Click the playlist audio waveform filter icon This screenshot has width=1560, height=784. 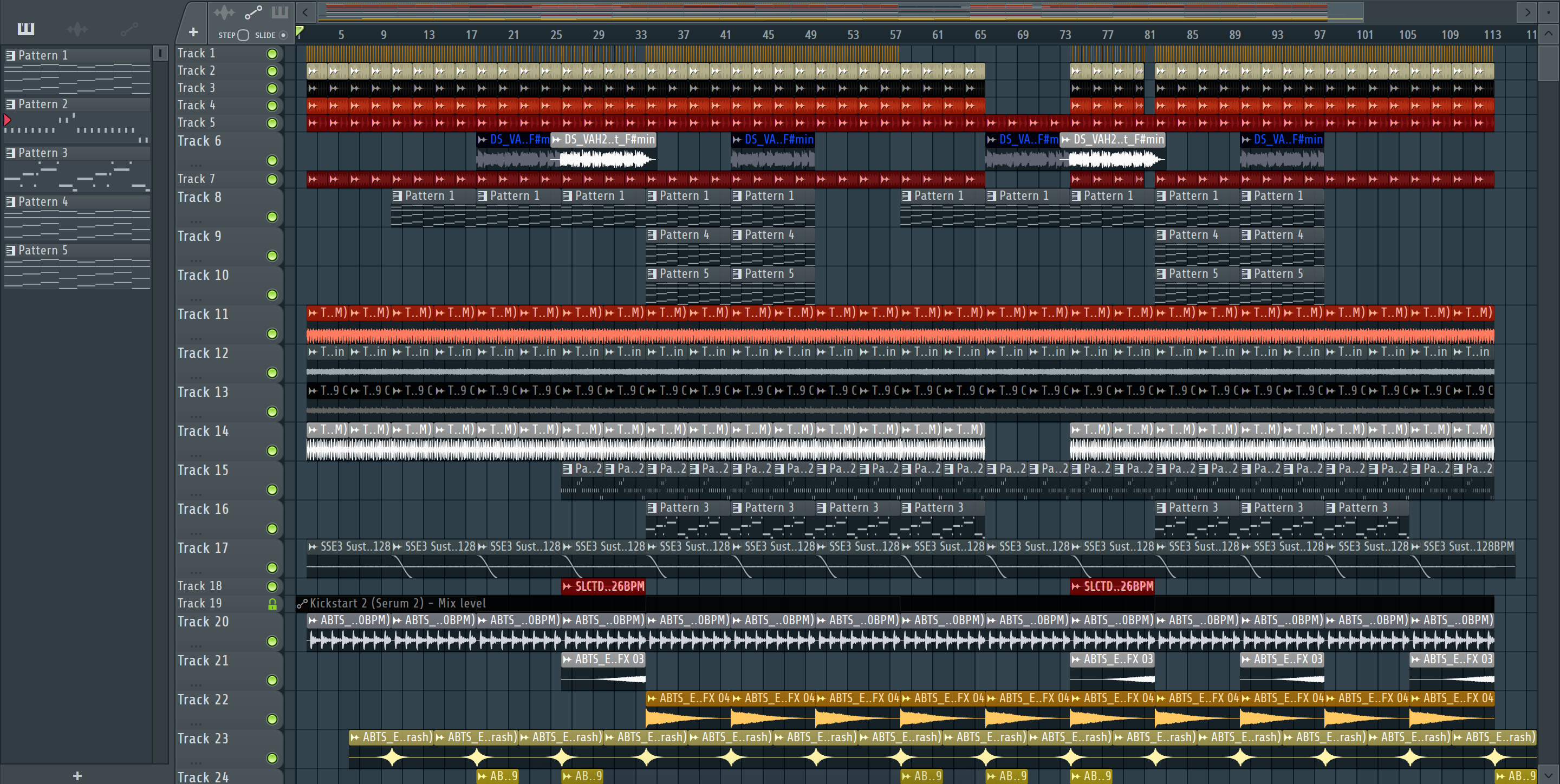(224, 12)
